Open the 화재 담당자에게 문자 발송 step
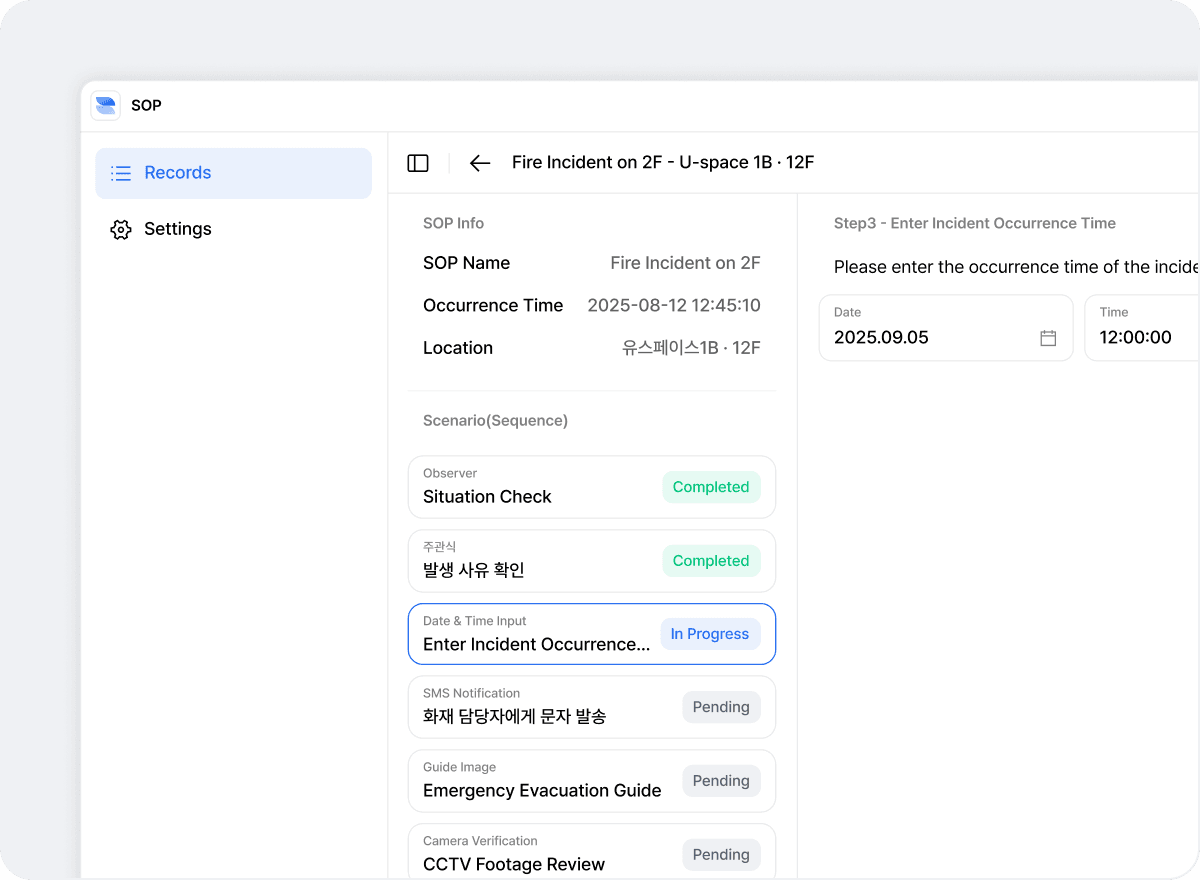The height and width of the screenshot is (880, 1200). coord(514,716)
